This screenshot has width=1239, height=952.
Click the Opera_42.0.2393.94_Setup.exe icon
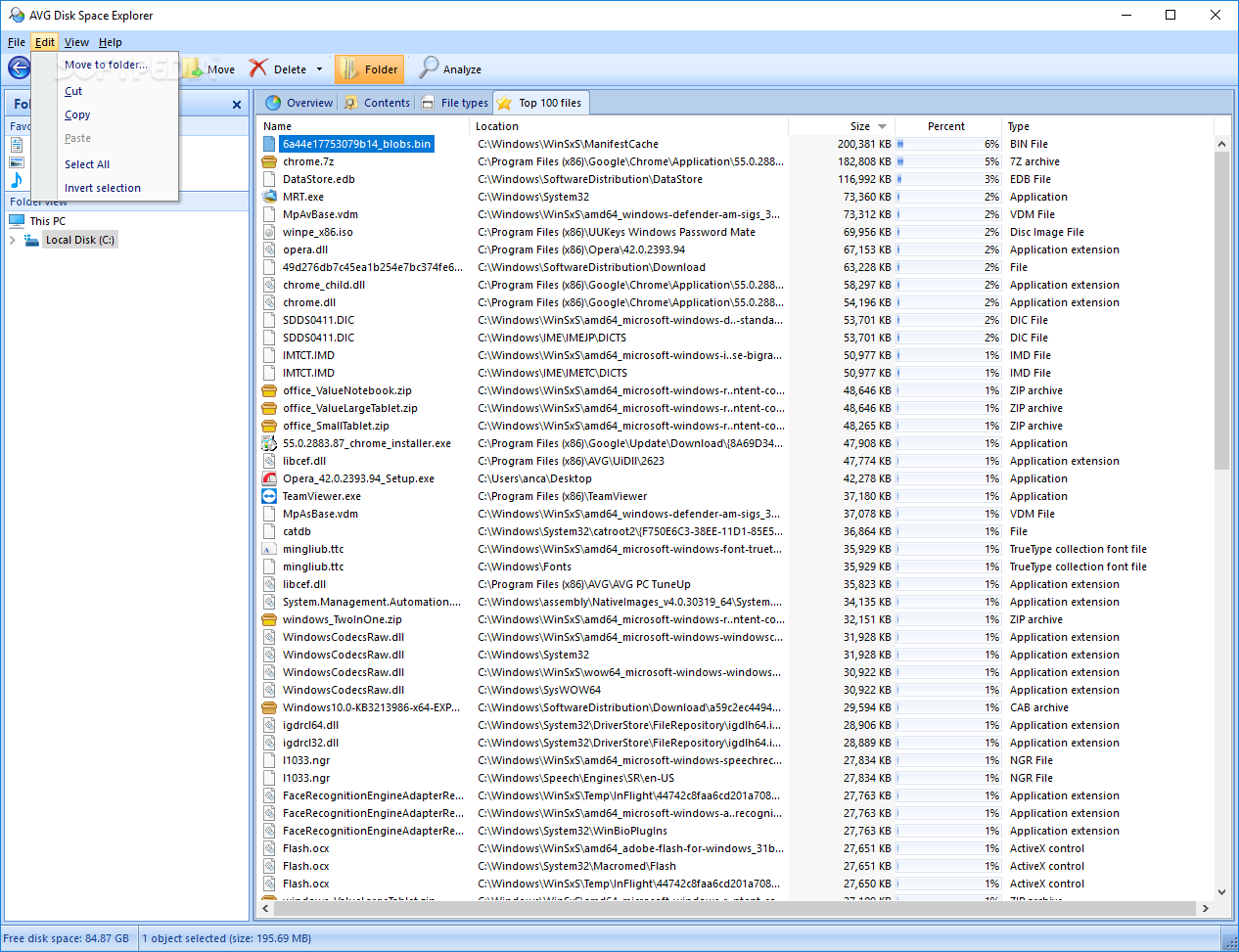pos(269,478)
